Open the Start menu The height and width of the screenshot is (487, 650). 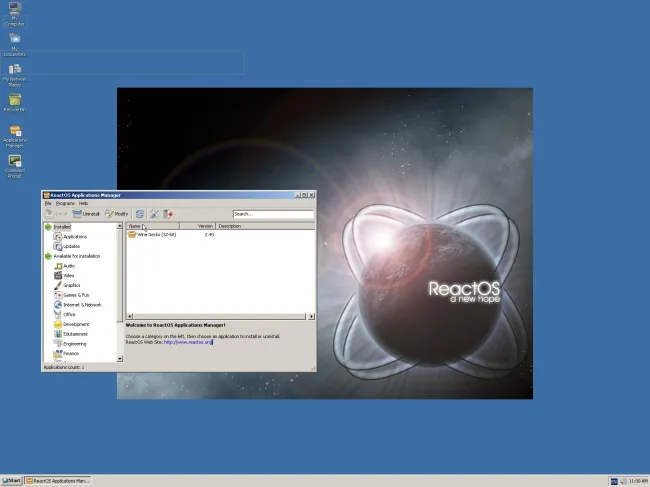pyautogui.click(x=12, y=481)
